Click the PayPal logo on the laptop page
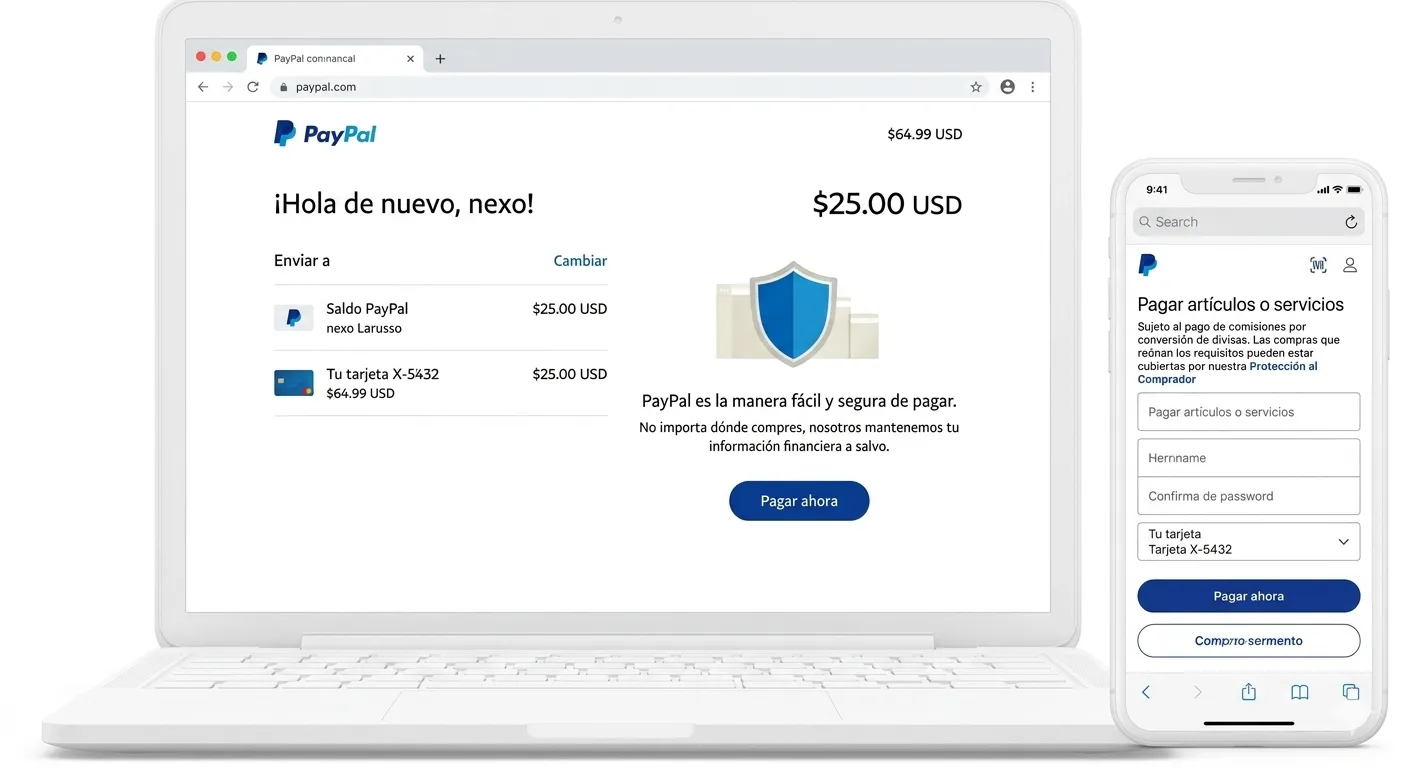Image resolution: width=1408 pixels, height=768 pixels. click(x=325, y=134)
